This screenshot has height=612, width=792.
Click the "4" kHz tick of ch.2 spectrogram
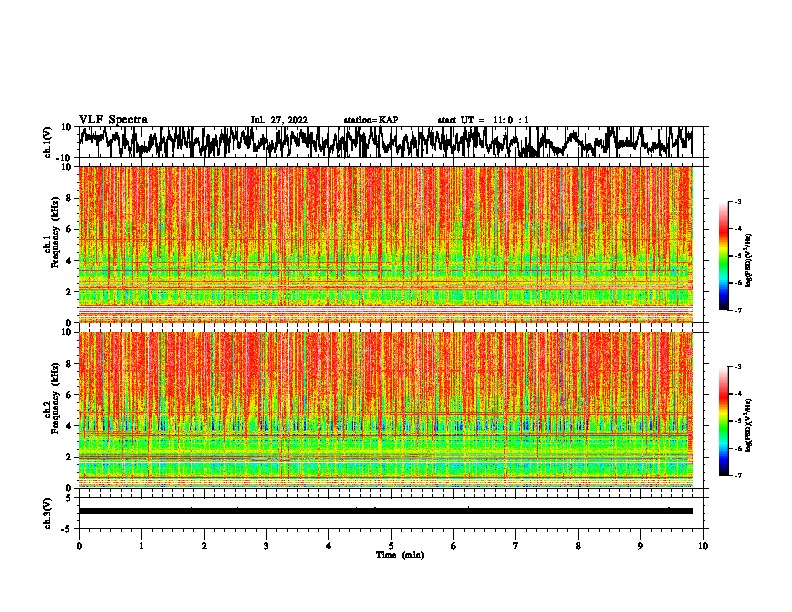coord(69,426)
